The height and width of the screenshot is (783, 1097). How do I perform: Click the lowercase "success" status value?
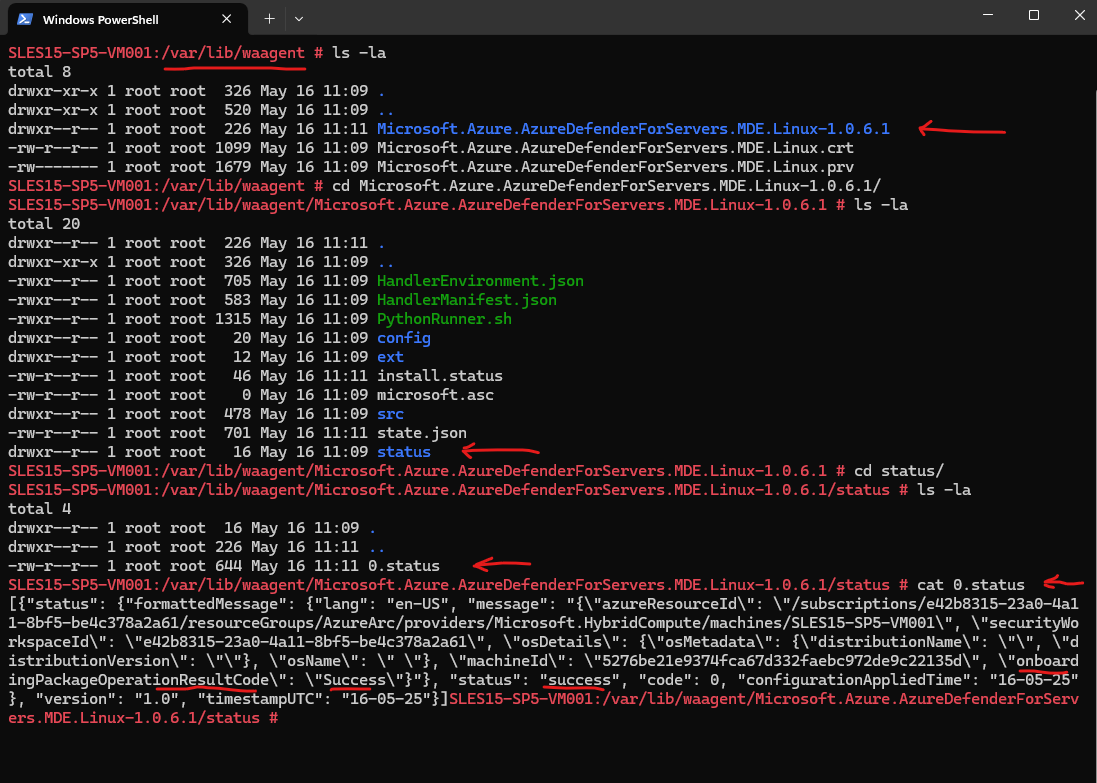click(579, 679)
